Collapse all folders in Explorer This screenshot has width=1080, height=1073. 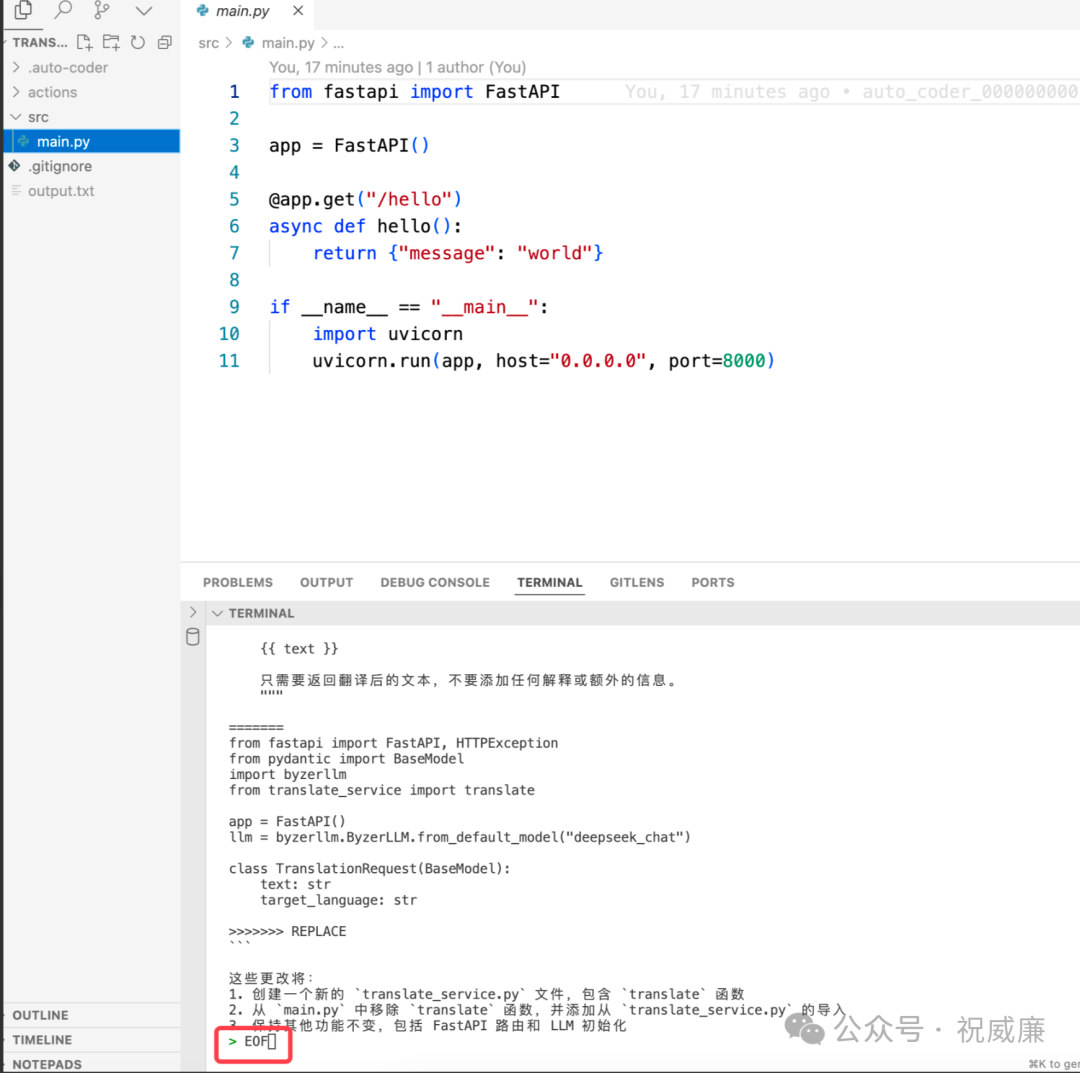tap(165, 43)
